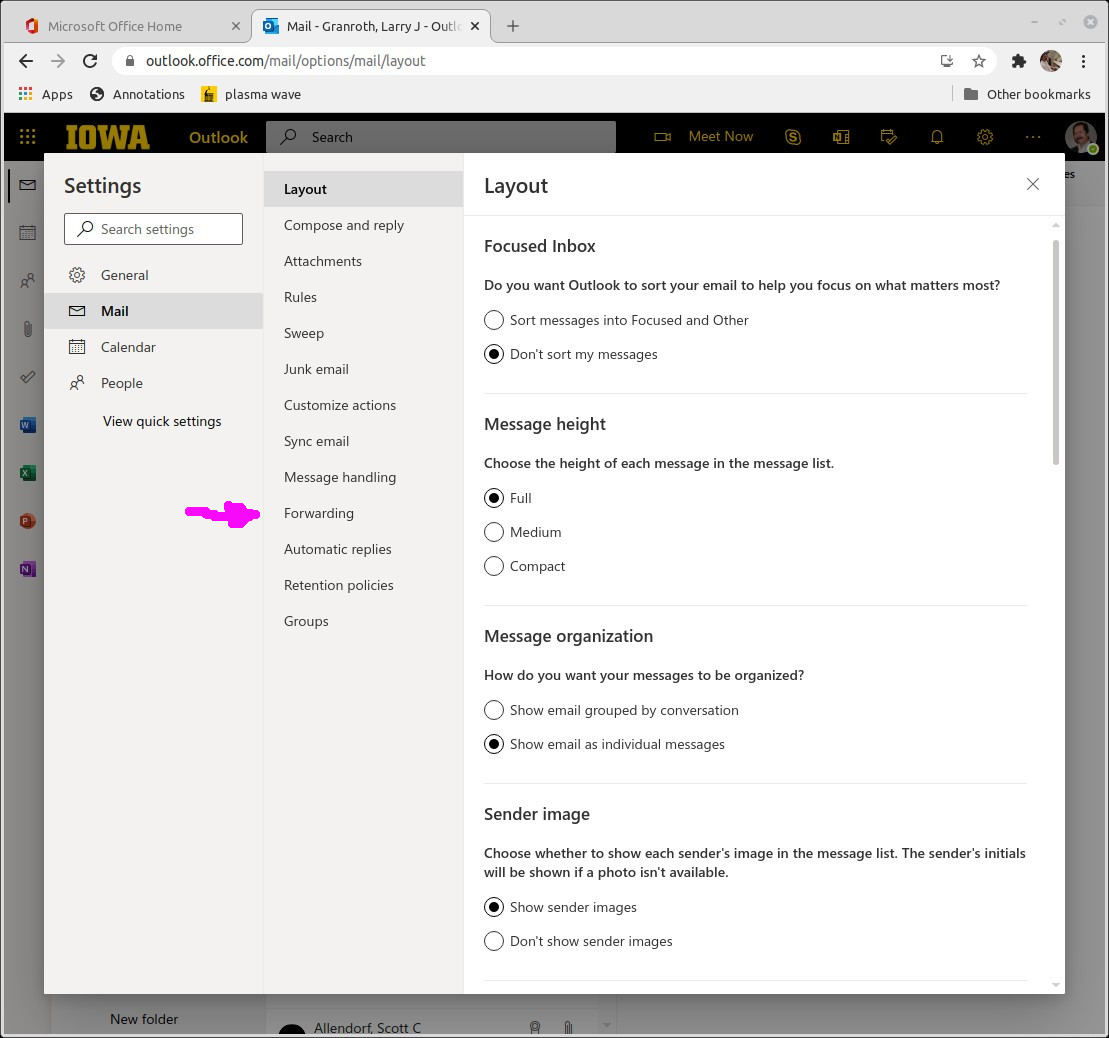Select Show email grouped by conversation
The height and width of the screenshot is (1038, 1109).
pos(494,710)
